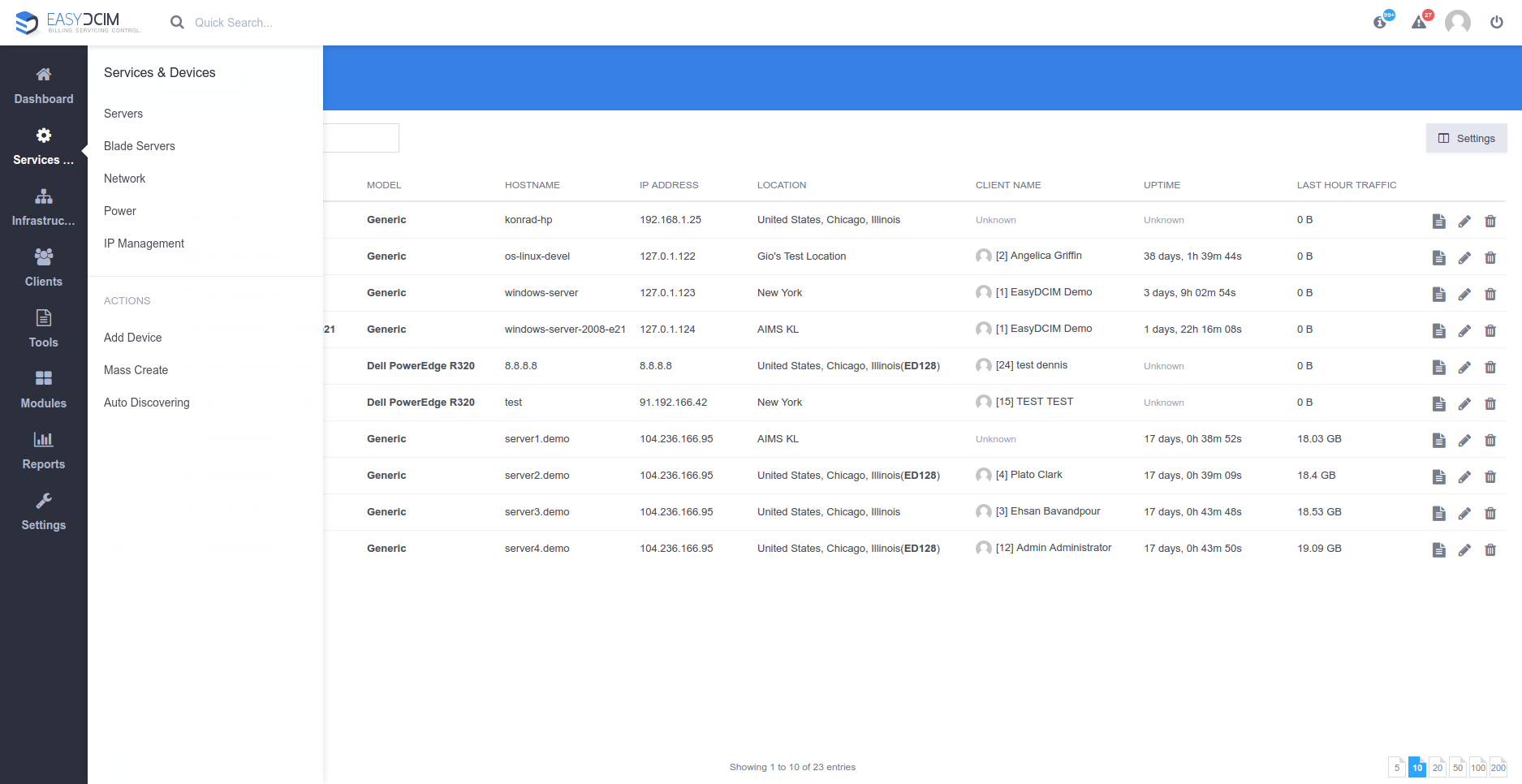Open client [2] Angelica Griffin
Screen dimensions: 1522x784
[x=1038, y=256]
